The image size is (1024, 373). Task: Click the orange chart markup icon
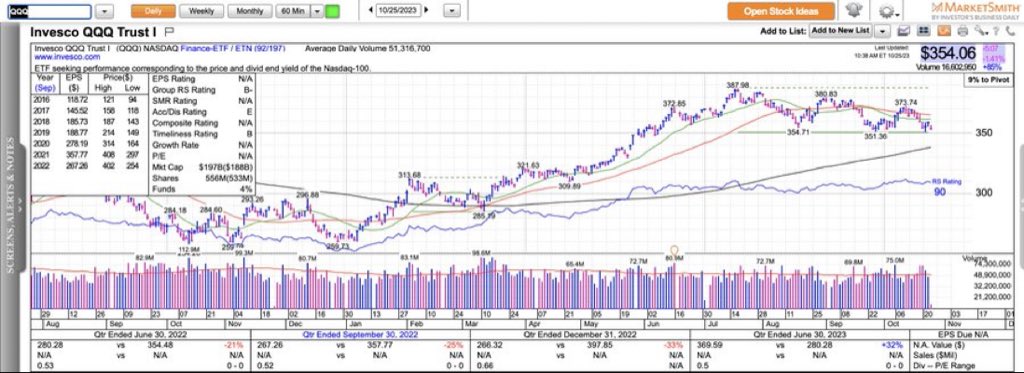pyautogui.click(x=943, y=31)
